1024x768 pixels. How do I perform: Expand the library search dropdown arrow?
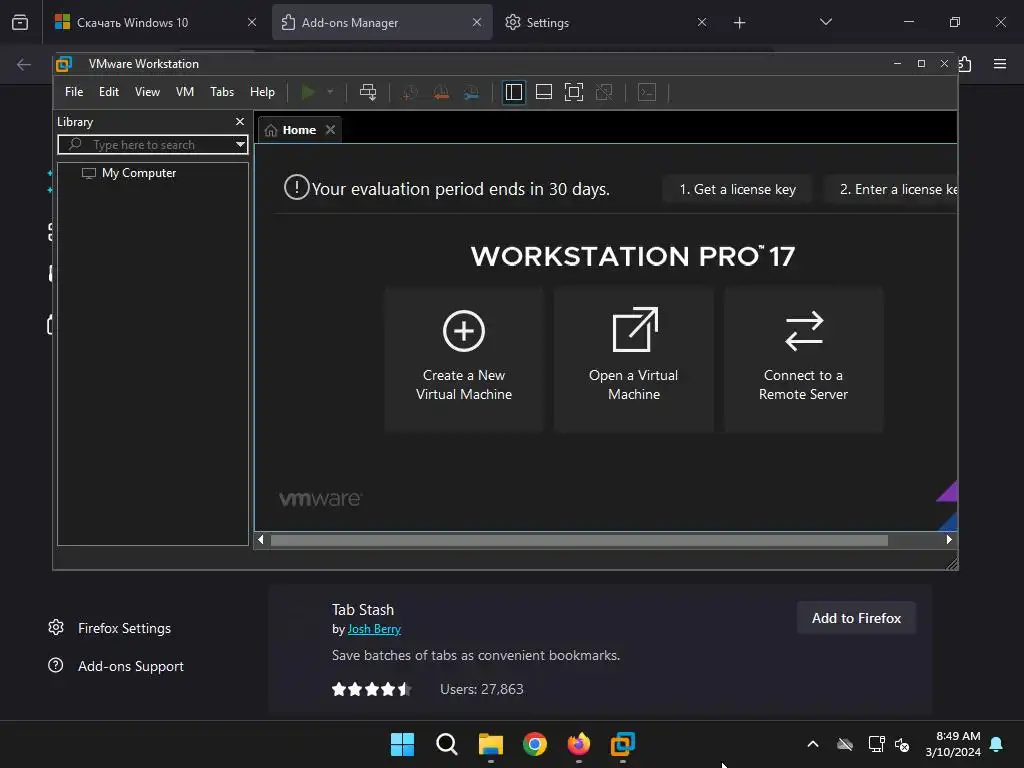240,144
